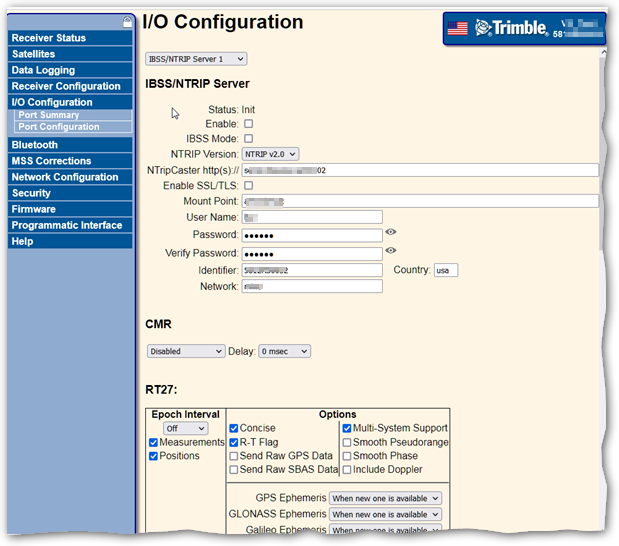Screen dimensions: 619x546
Task: Click the page's vertical scrollbar
Action: [x=602, y=150]
